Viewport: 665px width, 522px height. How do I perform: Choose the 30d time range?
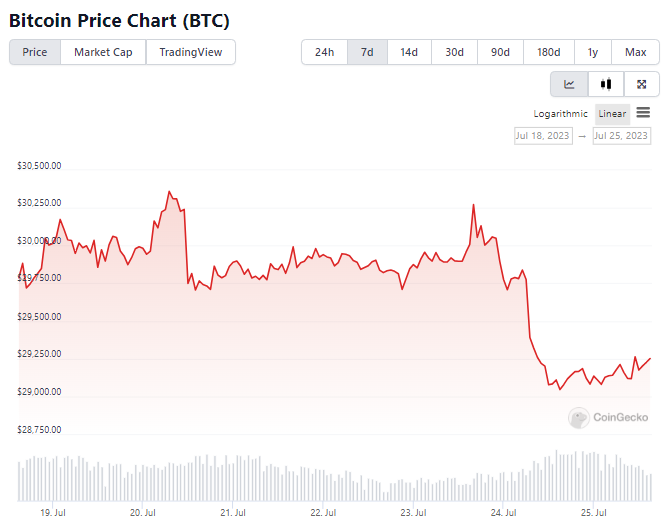pos(454,52)
